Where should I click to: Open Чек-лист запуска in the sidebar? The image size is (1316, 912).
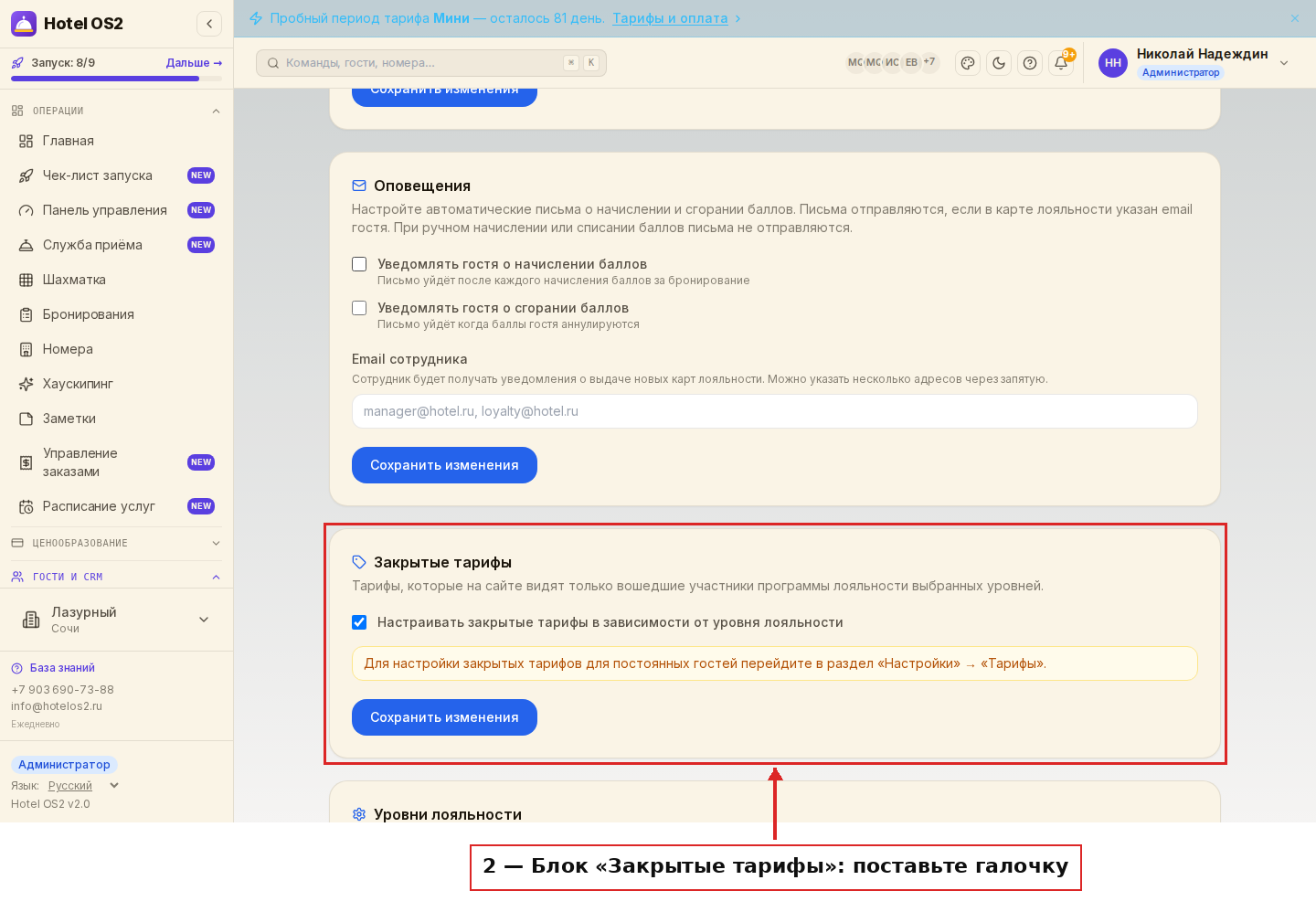tap(116, 175)
